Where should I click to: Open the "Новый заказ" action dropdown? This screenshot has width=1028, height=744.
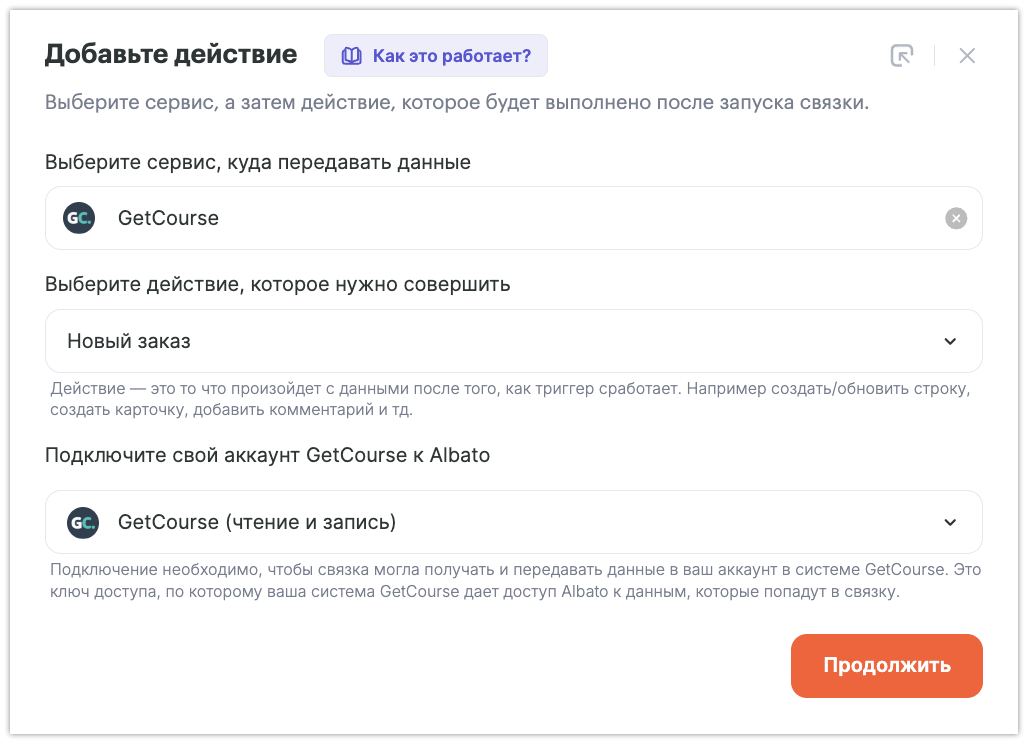pos(500,341)
